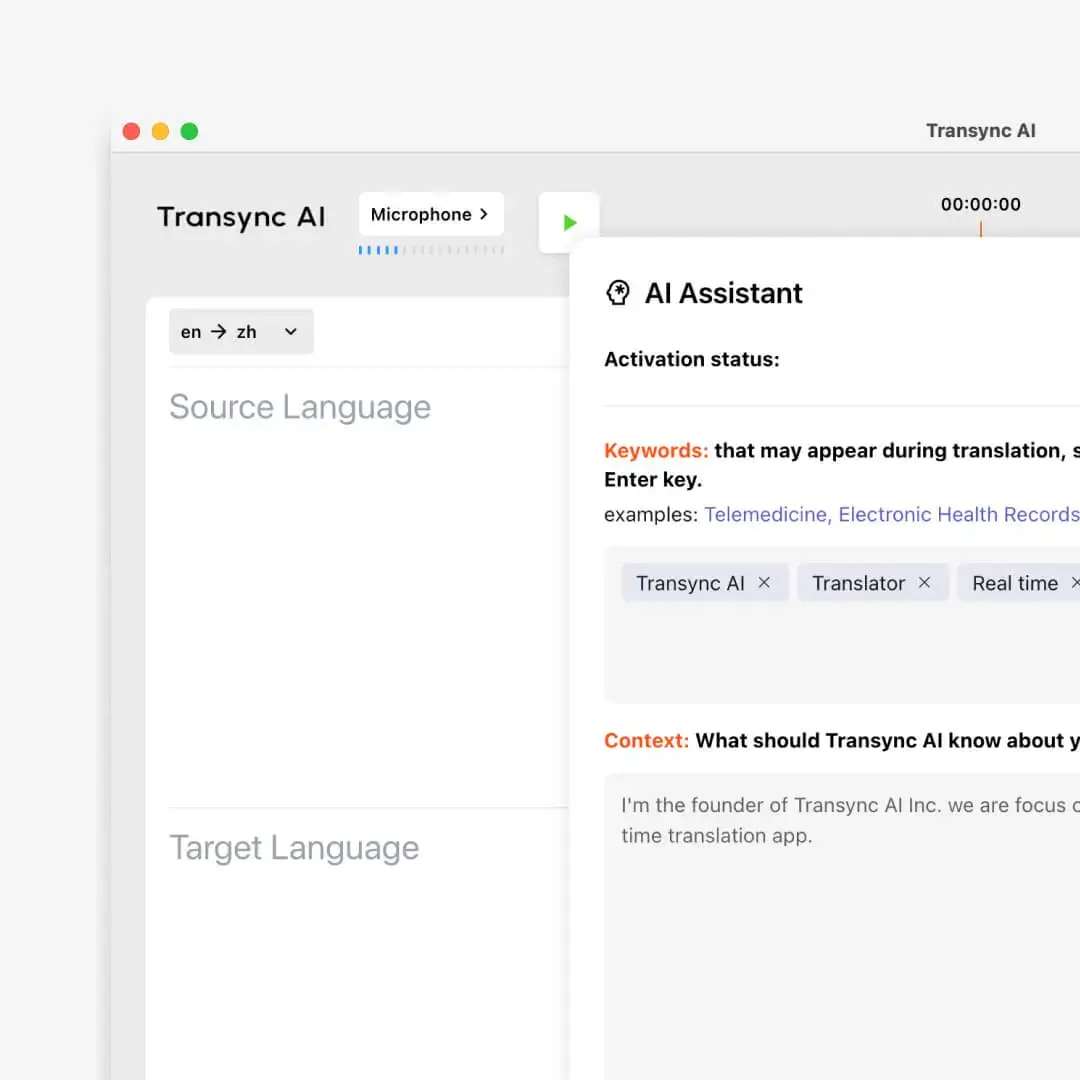Click the AI Assistant head icon

click(618, 292)
